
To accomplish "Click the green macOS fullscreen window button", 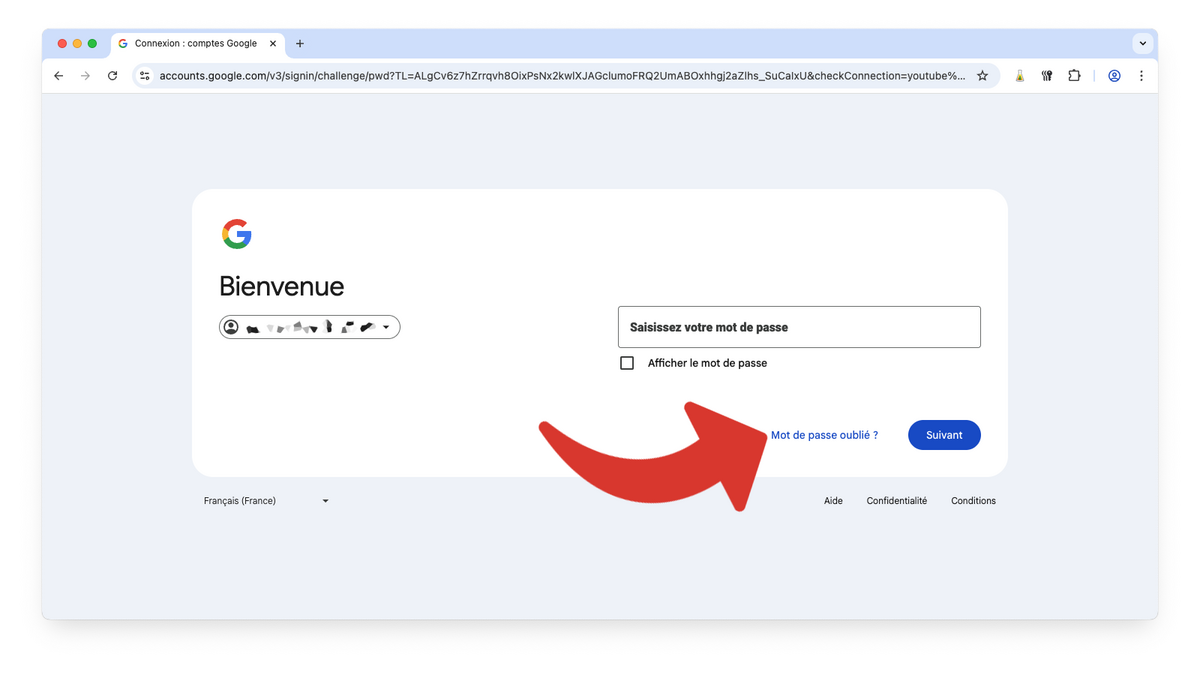I will (92, 44).
